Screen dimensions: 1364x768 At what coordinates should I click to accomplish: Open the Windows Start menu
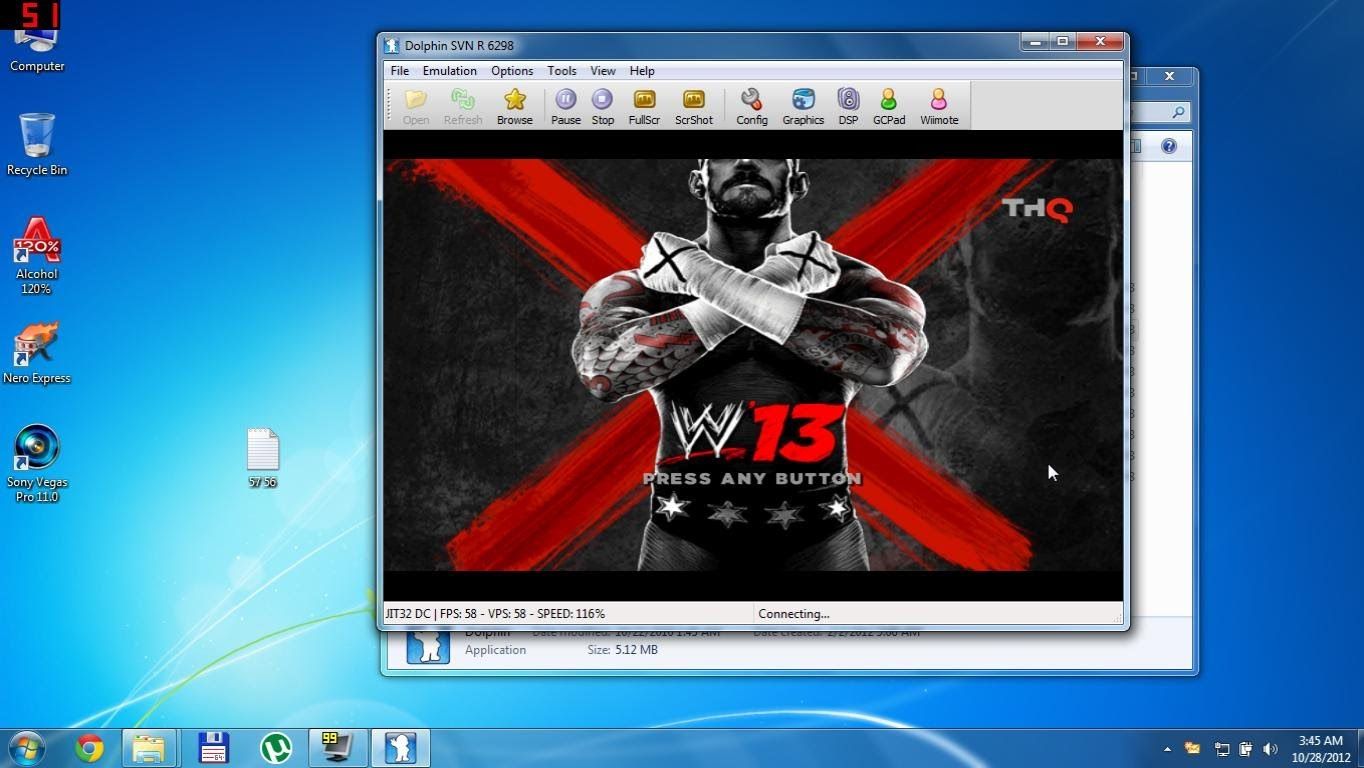click(x=27, y=748)
